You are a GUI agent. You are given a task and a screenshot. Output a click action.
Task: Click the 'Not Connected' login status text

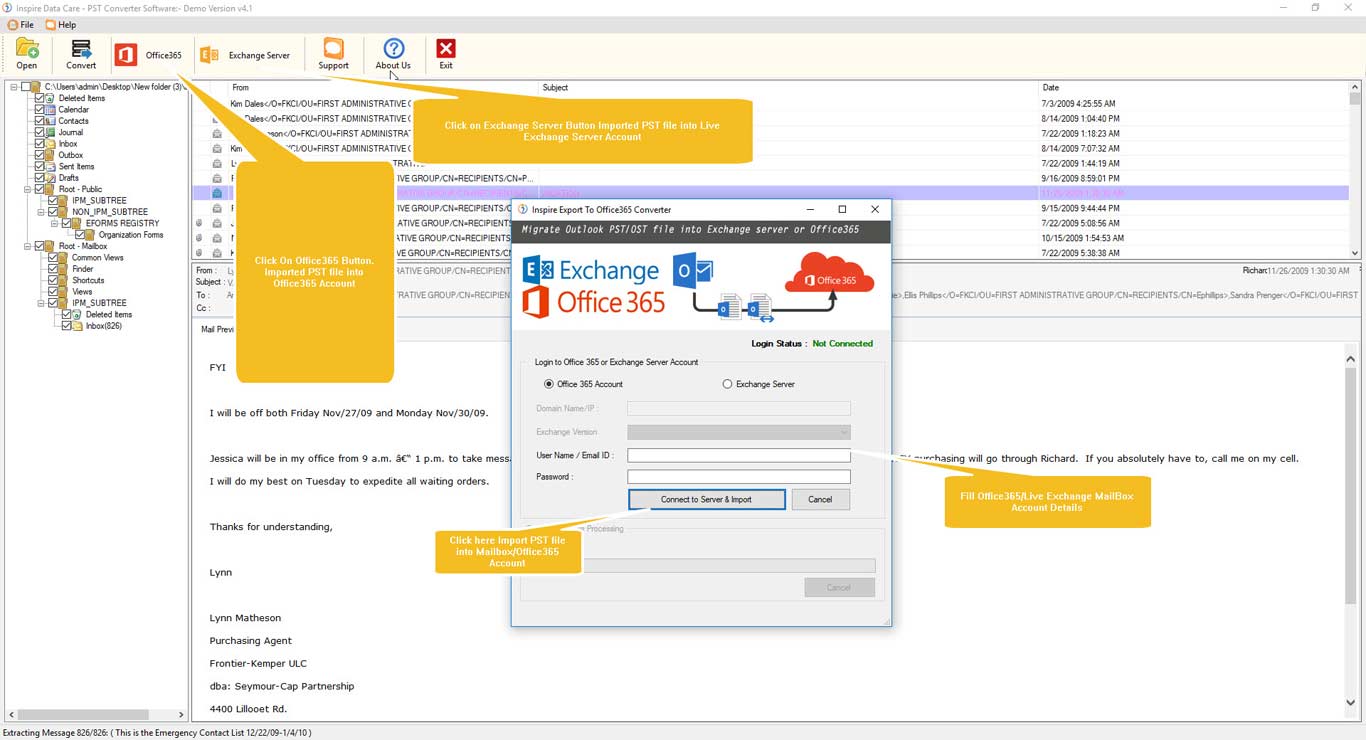pyautogui.click(x=842, y=344)
